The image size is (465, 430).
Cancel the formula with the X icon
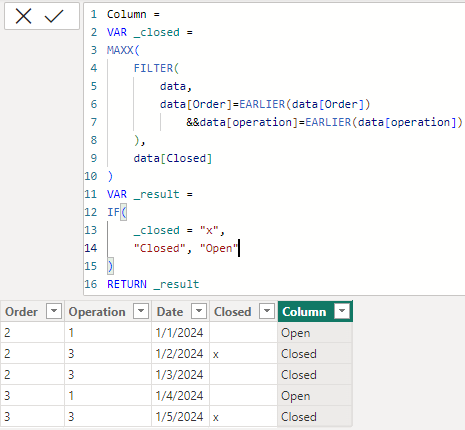[23, 16]
